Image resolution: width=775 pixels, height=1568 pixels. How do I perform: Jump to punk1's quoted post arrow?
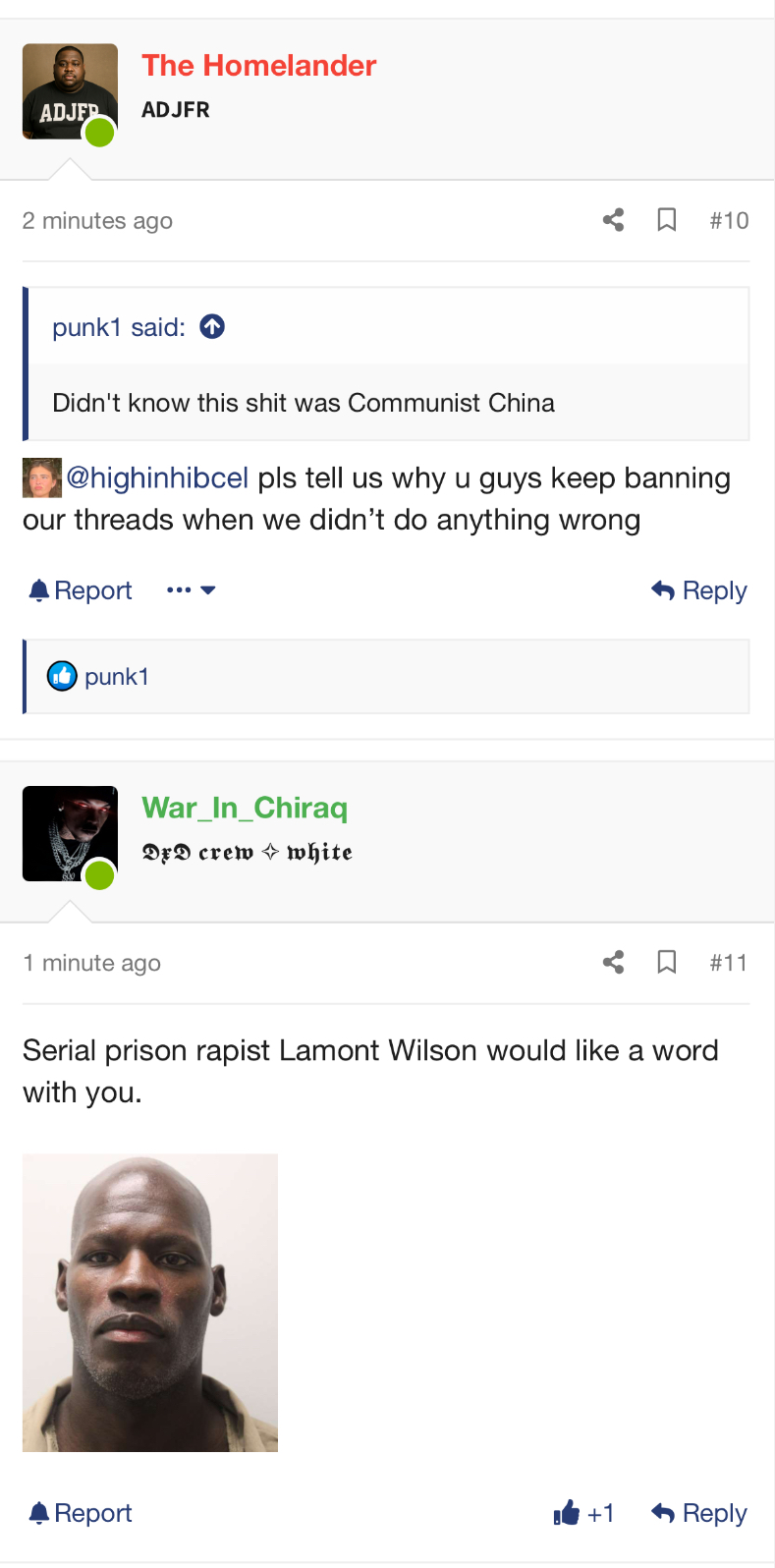pyautogui.click(x=212, y=326)
